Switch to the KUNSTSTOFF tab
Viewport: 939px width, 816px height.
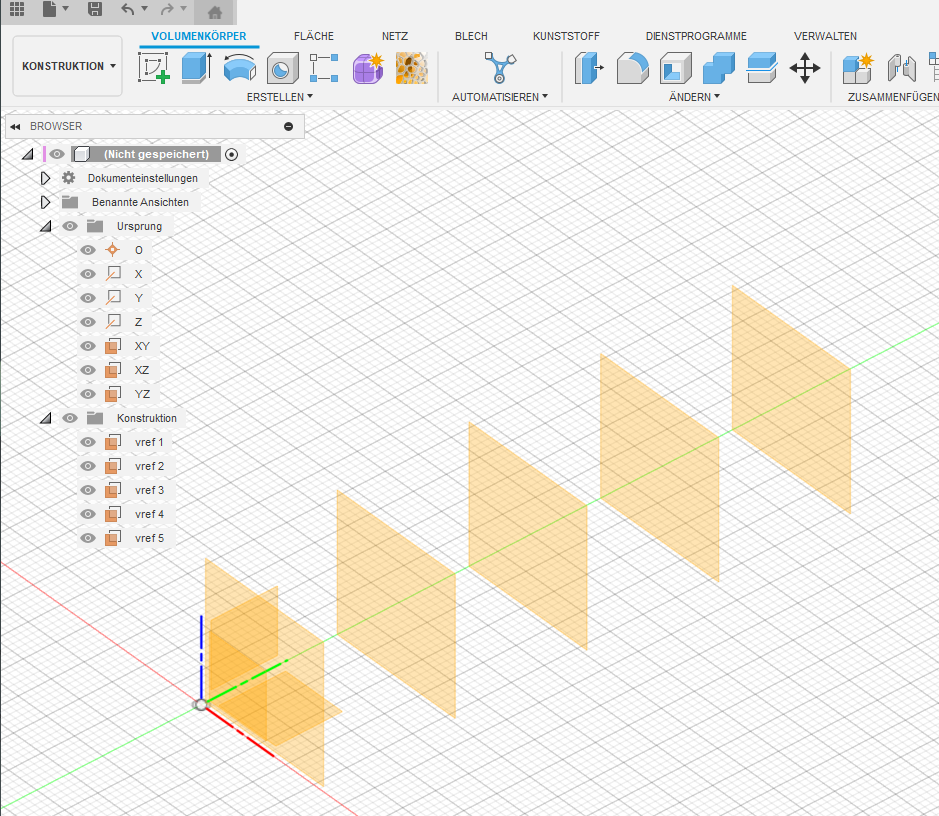566,36
